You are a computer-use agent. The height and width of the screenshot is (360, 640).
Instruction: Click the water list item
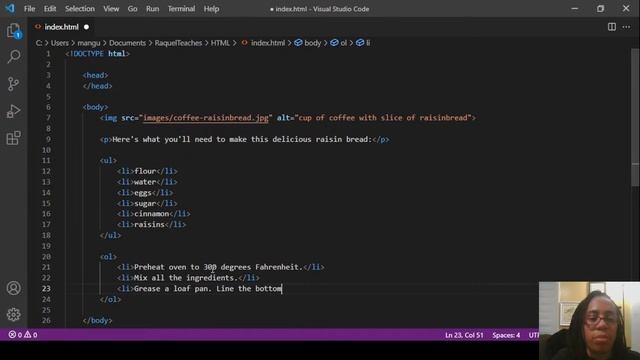(x=147, y=182)
